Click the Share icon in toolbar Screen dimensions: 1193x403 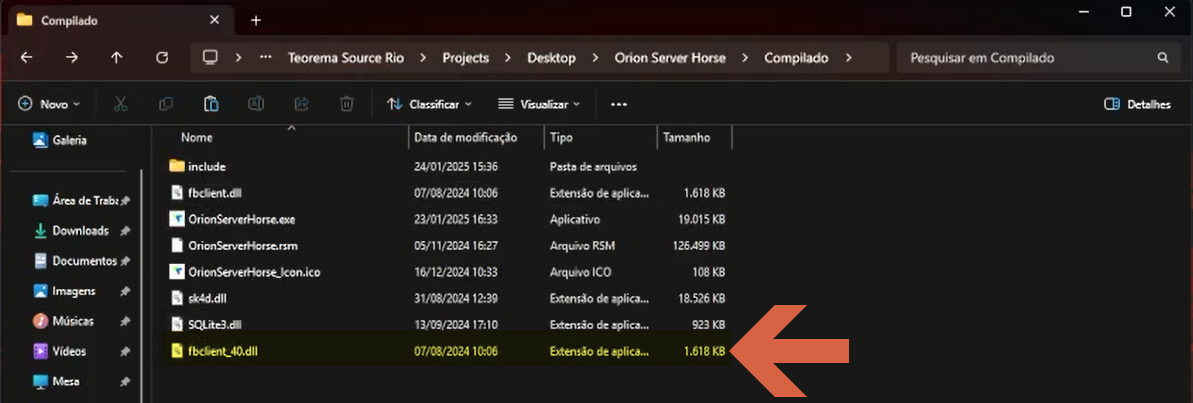(301, 104)
